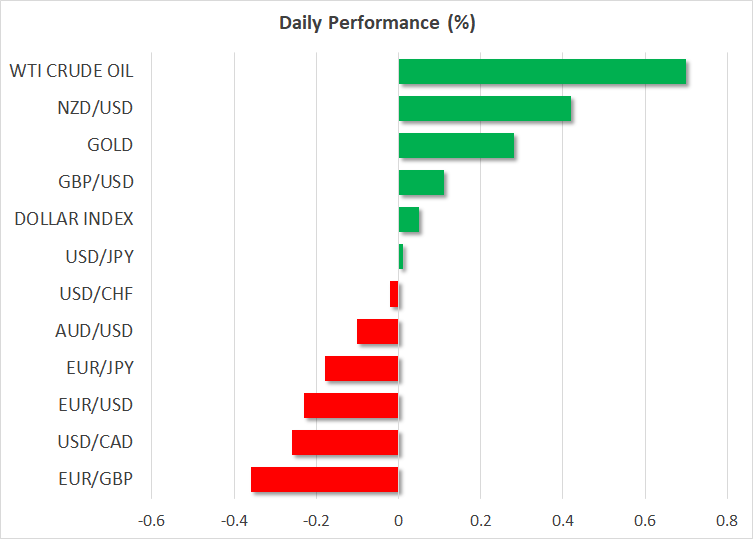This screenshot has width=753, height=539.
Task: Click the 0.8 x-axis value
Action: click(727, 521)
